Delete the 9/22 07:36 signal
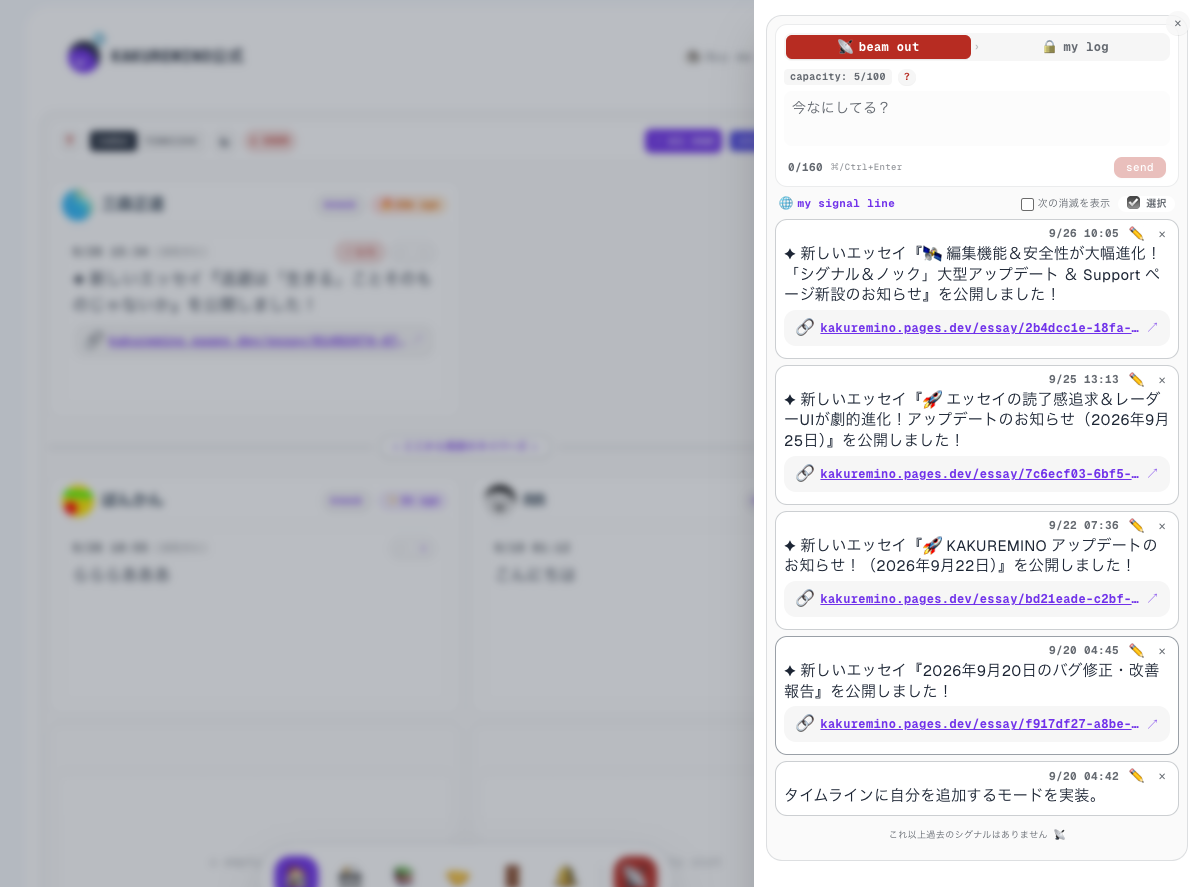Viewport: 1198px width, 887px height. coord(1161,526)
